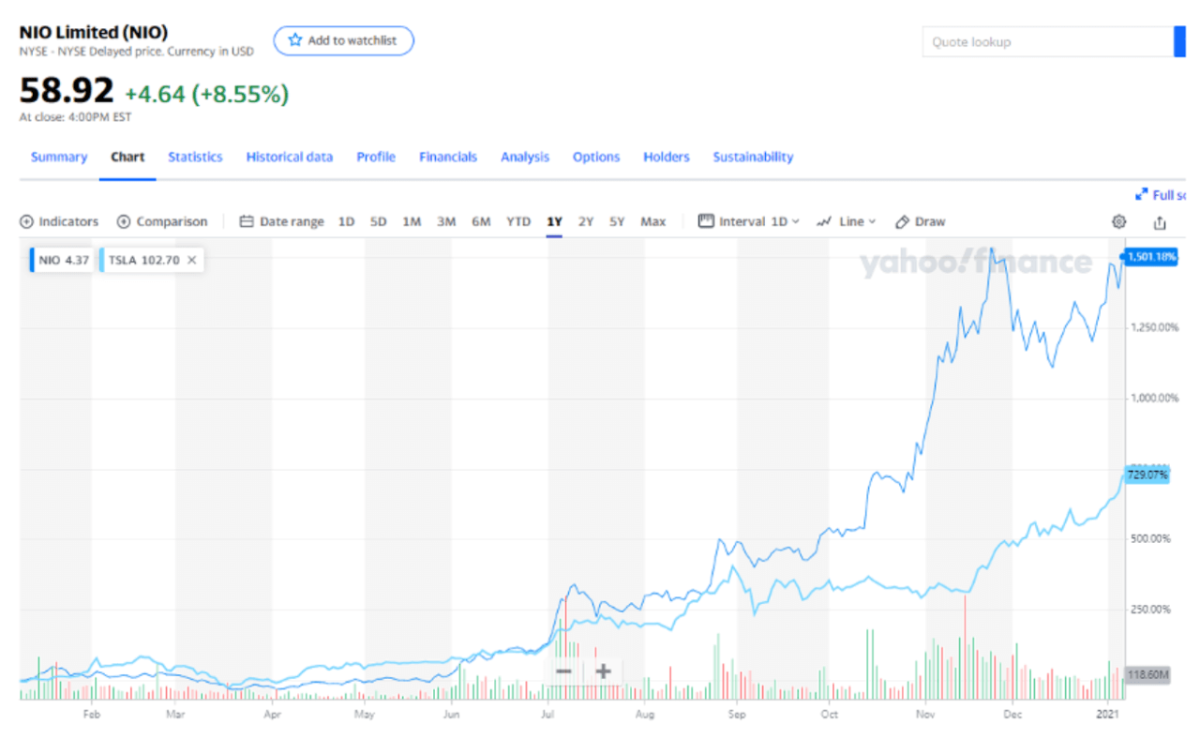Add Indicators to the chart
The width and height of the screenshot is (1200, 739).
click(60, 222)
